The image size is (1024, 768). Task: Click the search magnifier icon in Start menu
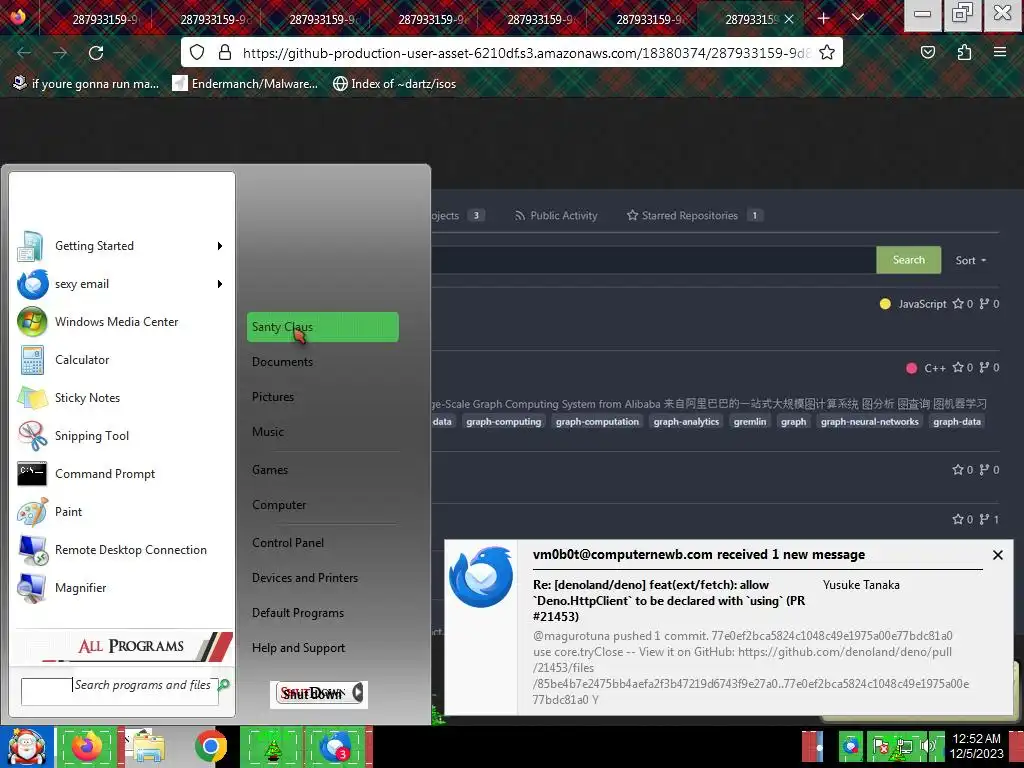click(224, 684)
